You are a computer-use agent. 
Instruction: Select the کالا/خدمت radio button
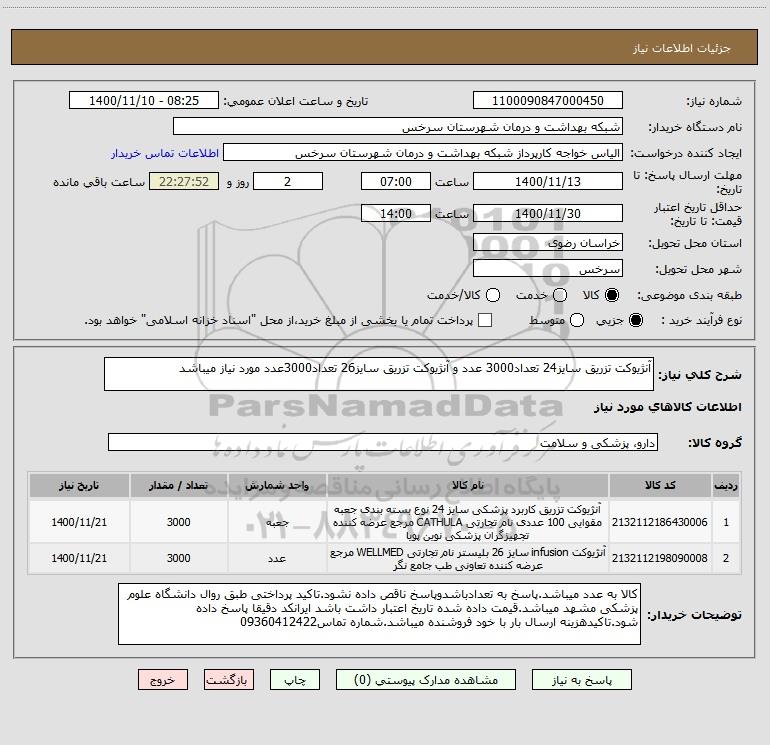click(x=493, y=295)
